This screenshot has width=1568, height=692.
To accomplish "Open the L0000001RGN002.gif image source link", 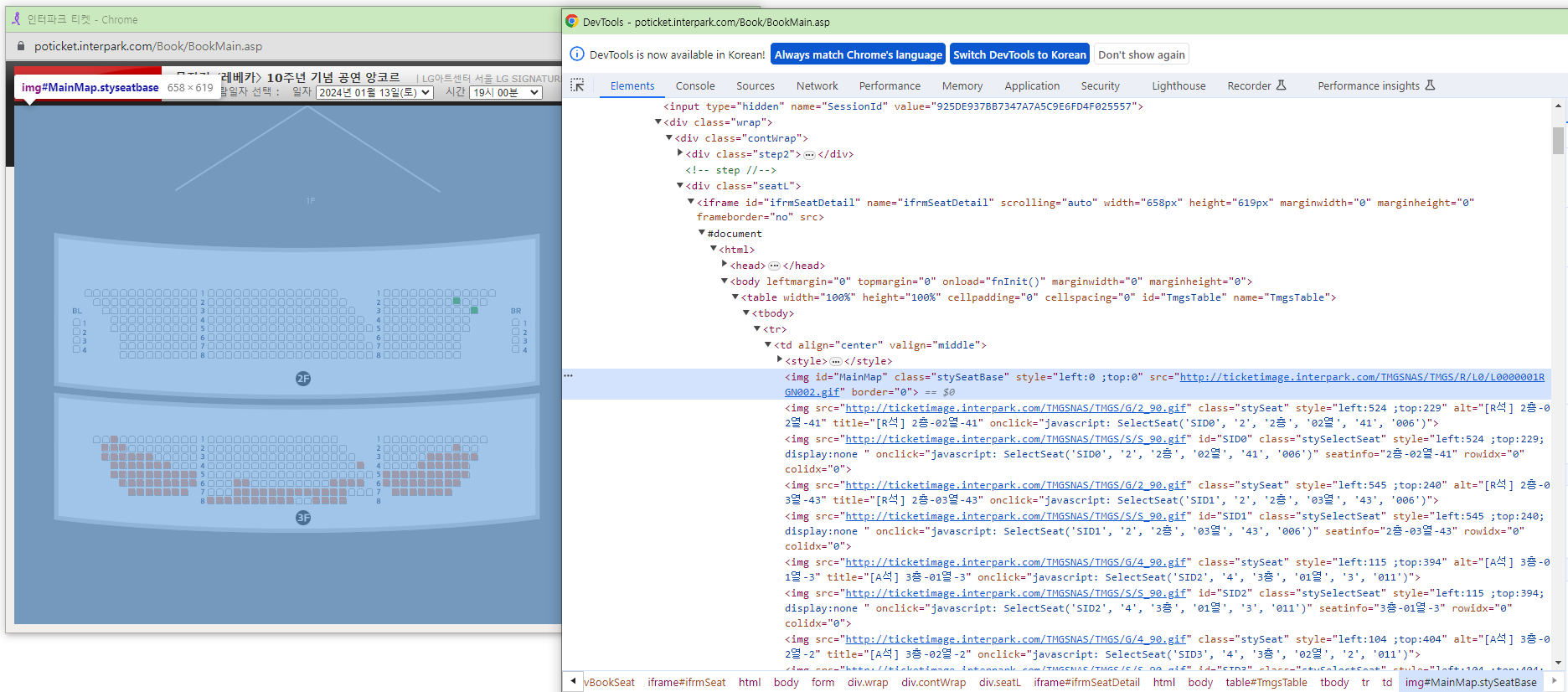I will point(1362,377).
